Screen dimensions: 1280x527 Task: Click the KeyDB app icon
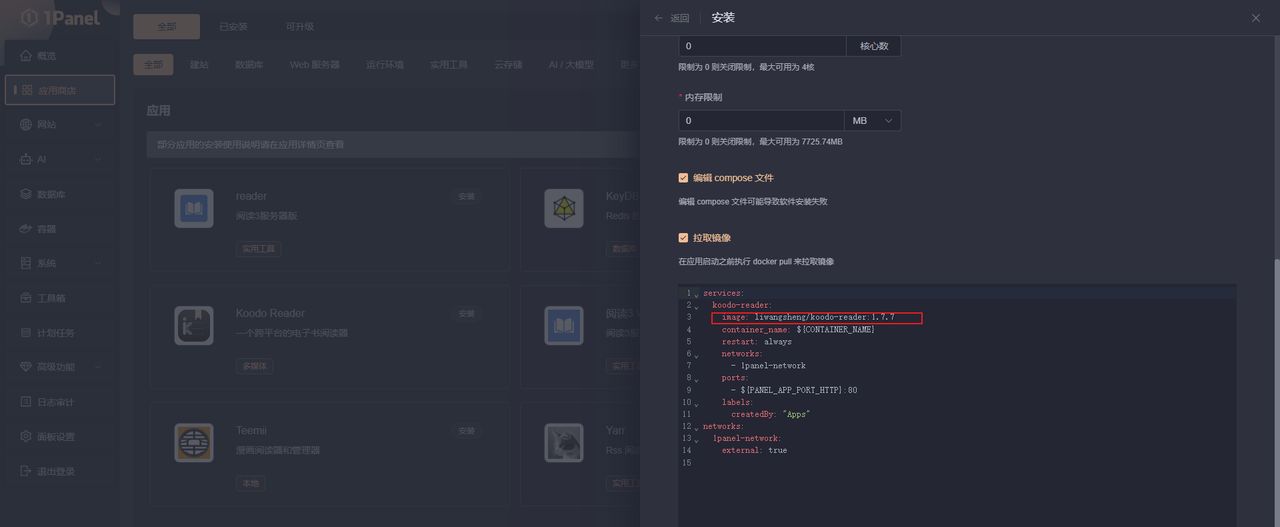564,208
